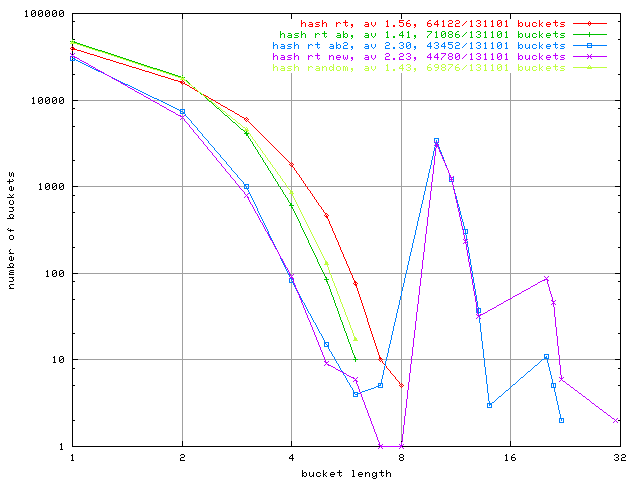This screenshot has width=640, height=480.
Task: Click the x-axis tick label 8
Action: pyautogui.click(x=401, y=458)
